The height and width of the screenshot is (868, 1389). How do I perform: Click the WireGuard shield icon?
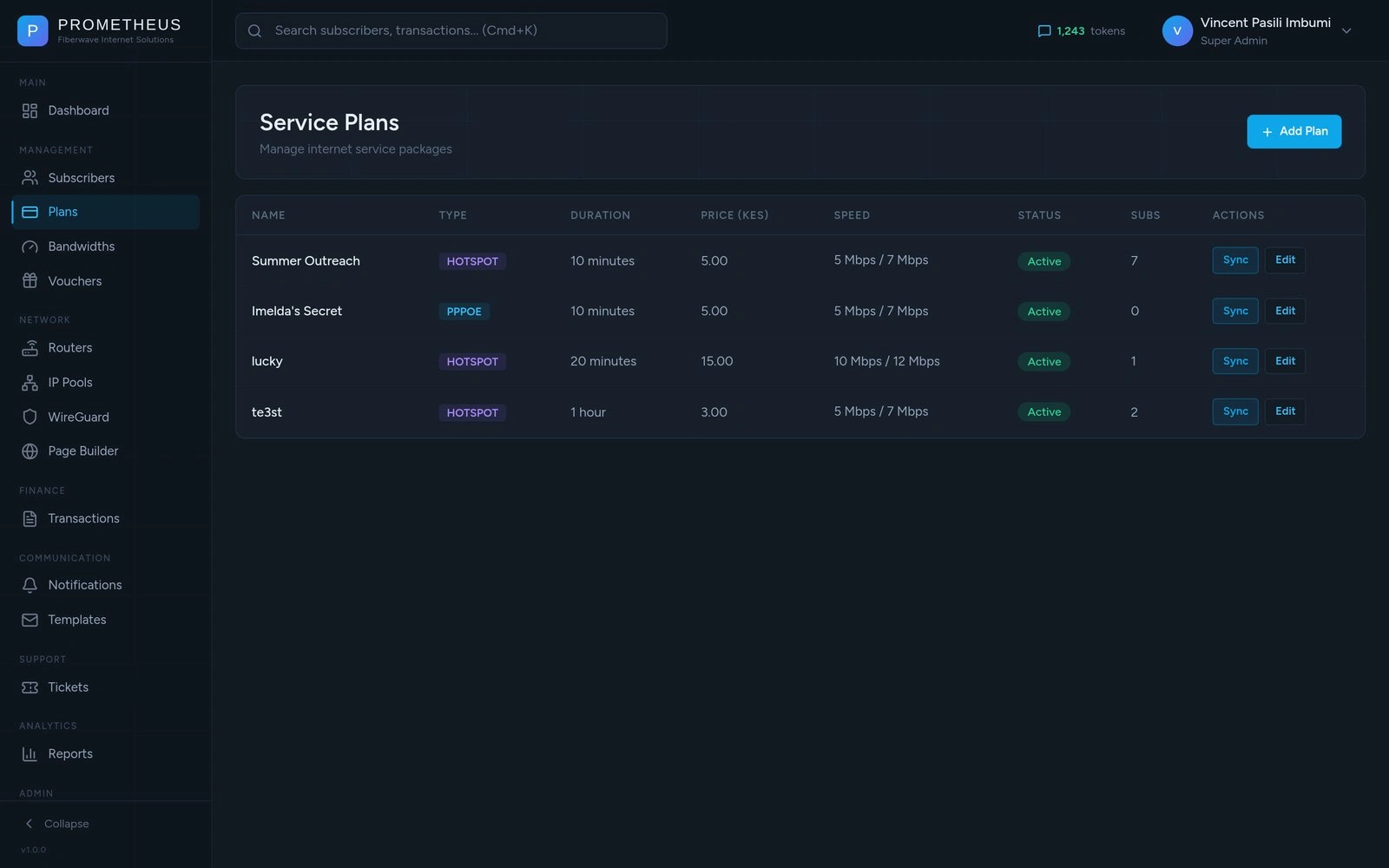[30, 417]
